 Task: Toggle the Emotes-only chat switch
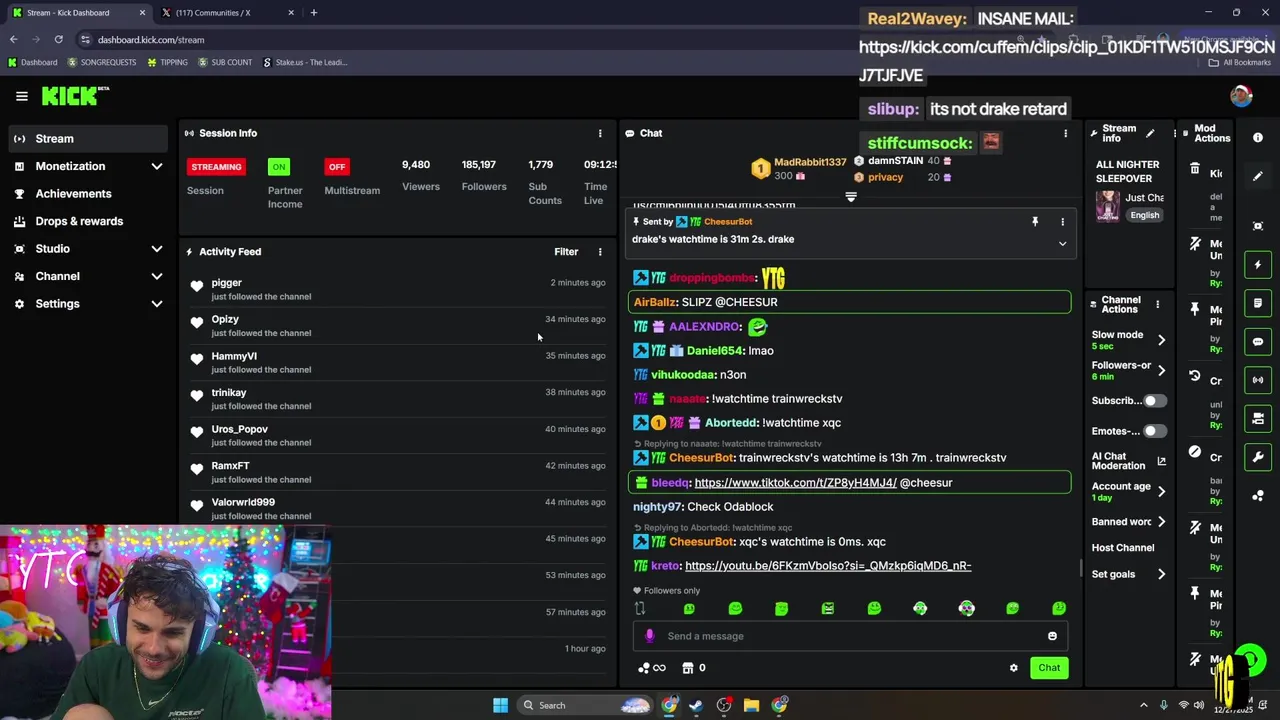(x=1153, y=431)
